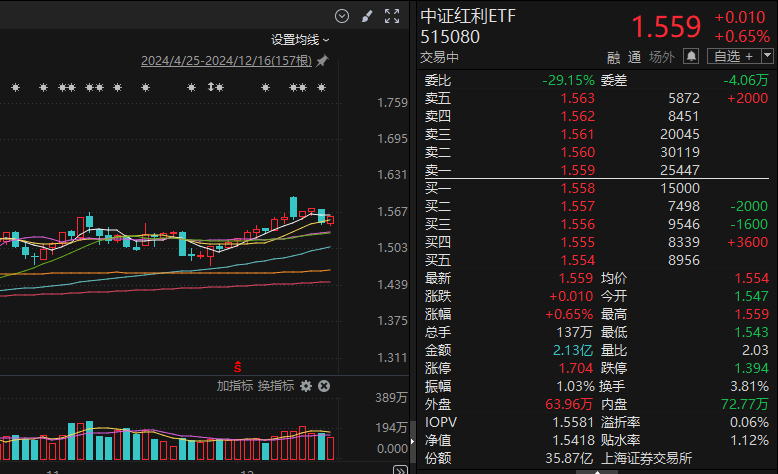The width and height of the screenshot is (778, 474).
Task: Expand the 设置均线 moving average dropdown
Action: (300, 40)
